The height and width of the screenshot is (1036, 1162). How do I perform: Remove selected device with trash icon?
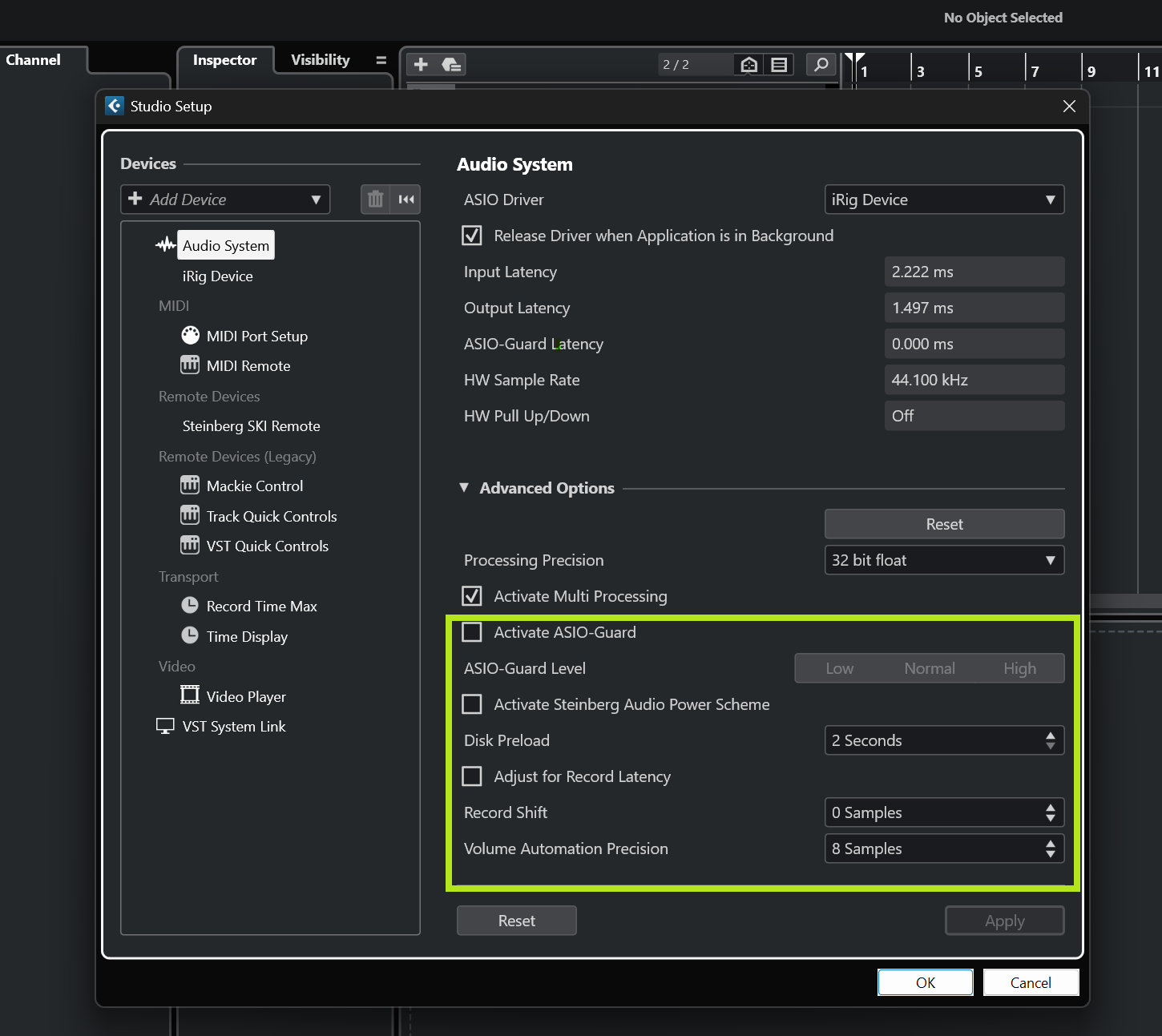tap(375, 200)
